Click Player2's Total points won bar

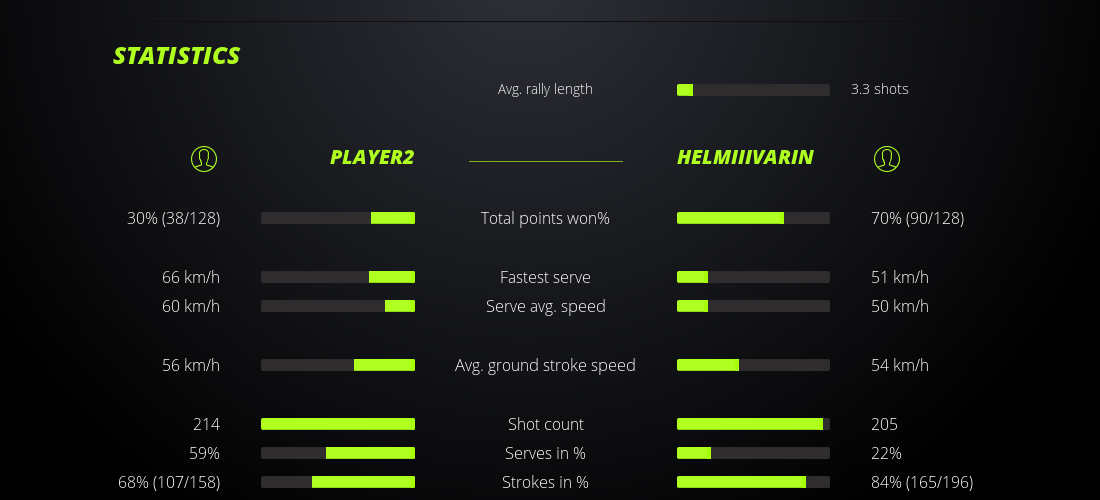[338, 218]
